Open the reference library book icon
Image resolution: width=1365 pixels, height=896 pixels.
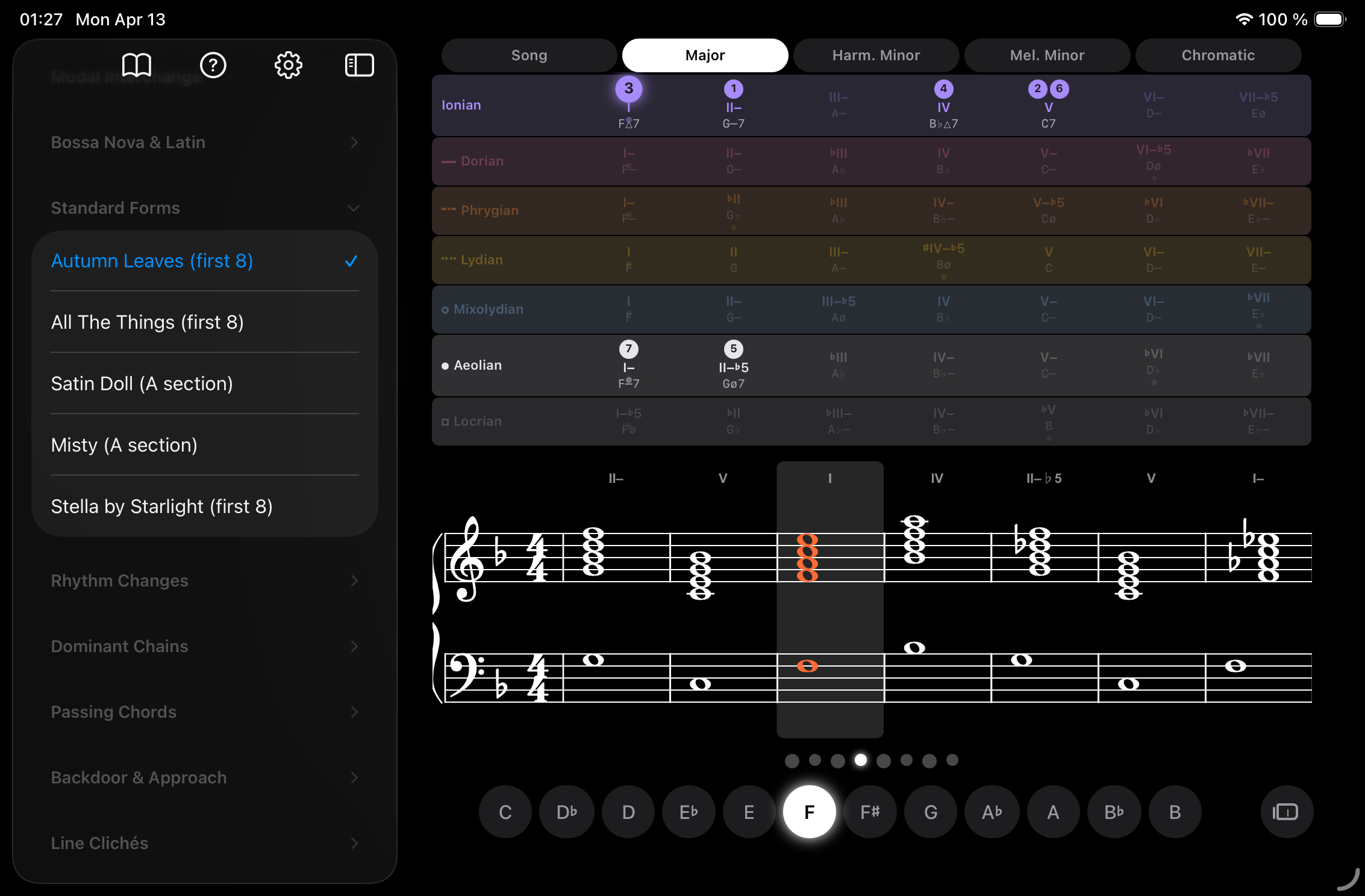click(137, 65)
